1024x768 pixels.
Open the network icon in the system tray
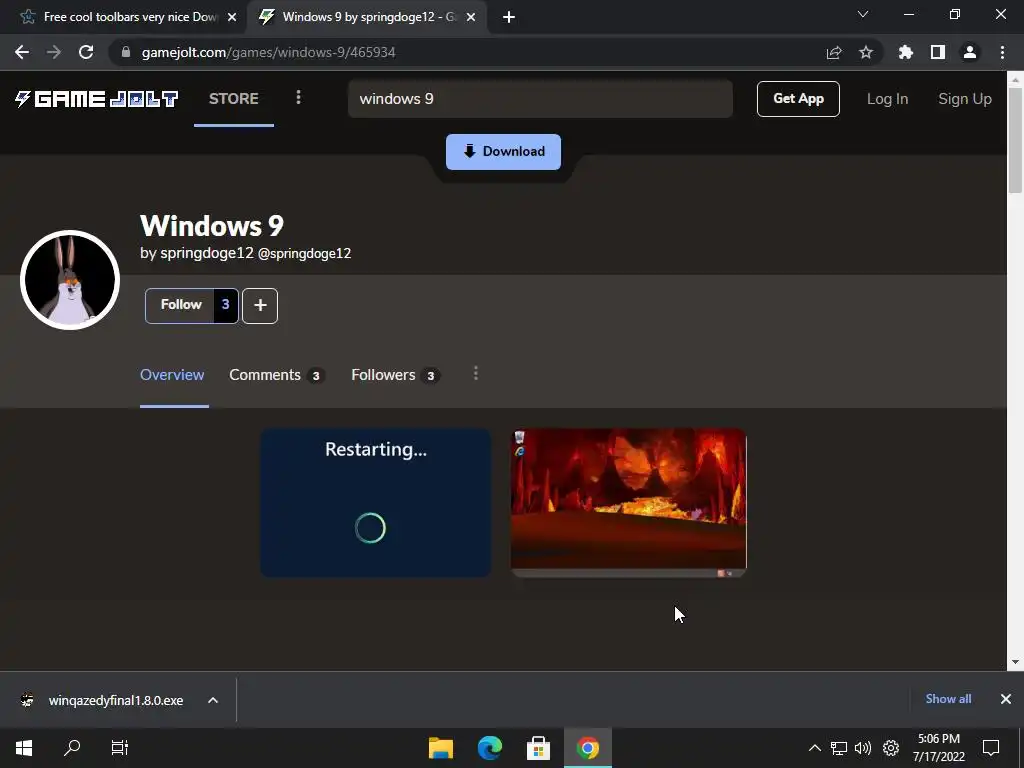click(839, 748)
